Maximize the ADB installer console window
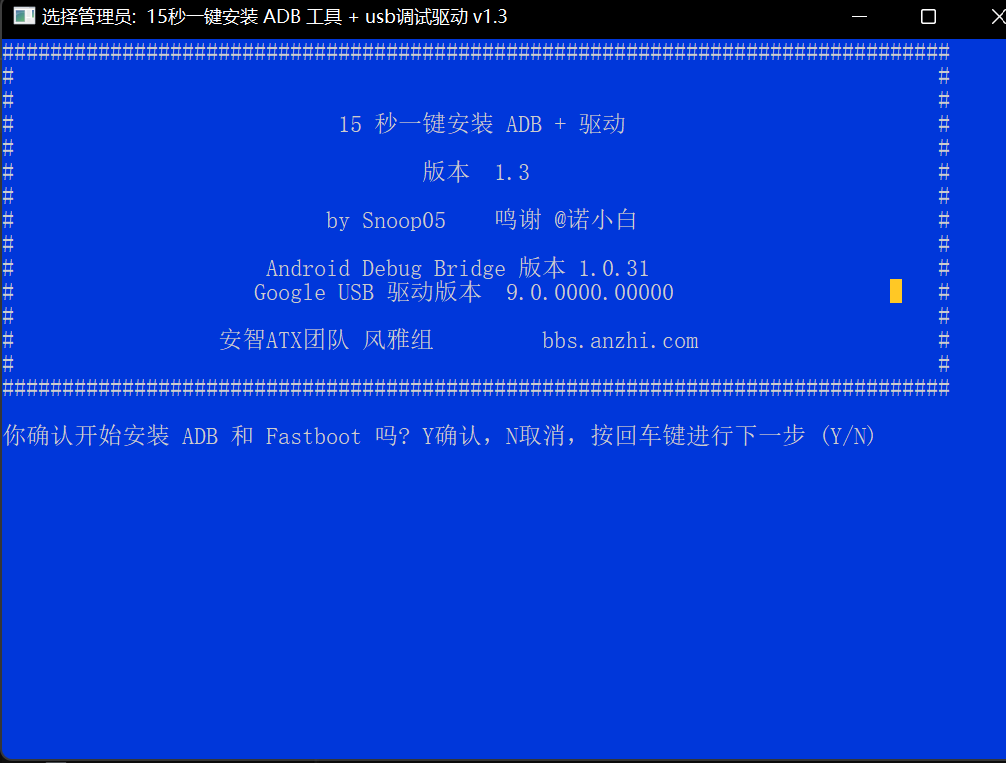Image resolution: width=1006 pixels, height=763 pixels. point(928,17)
